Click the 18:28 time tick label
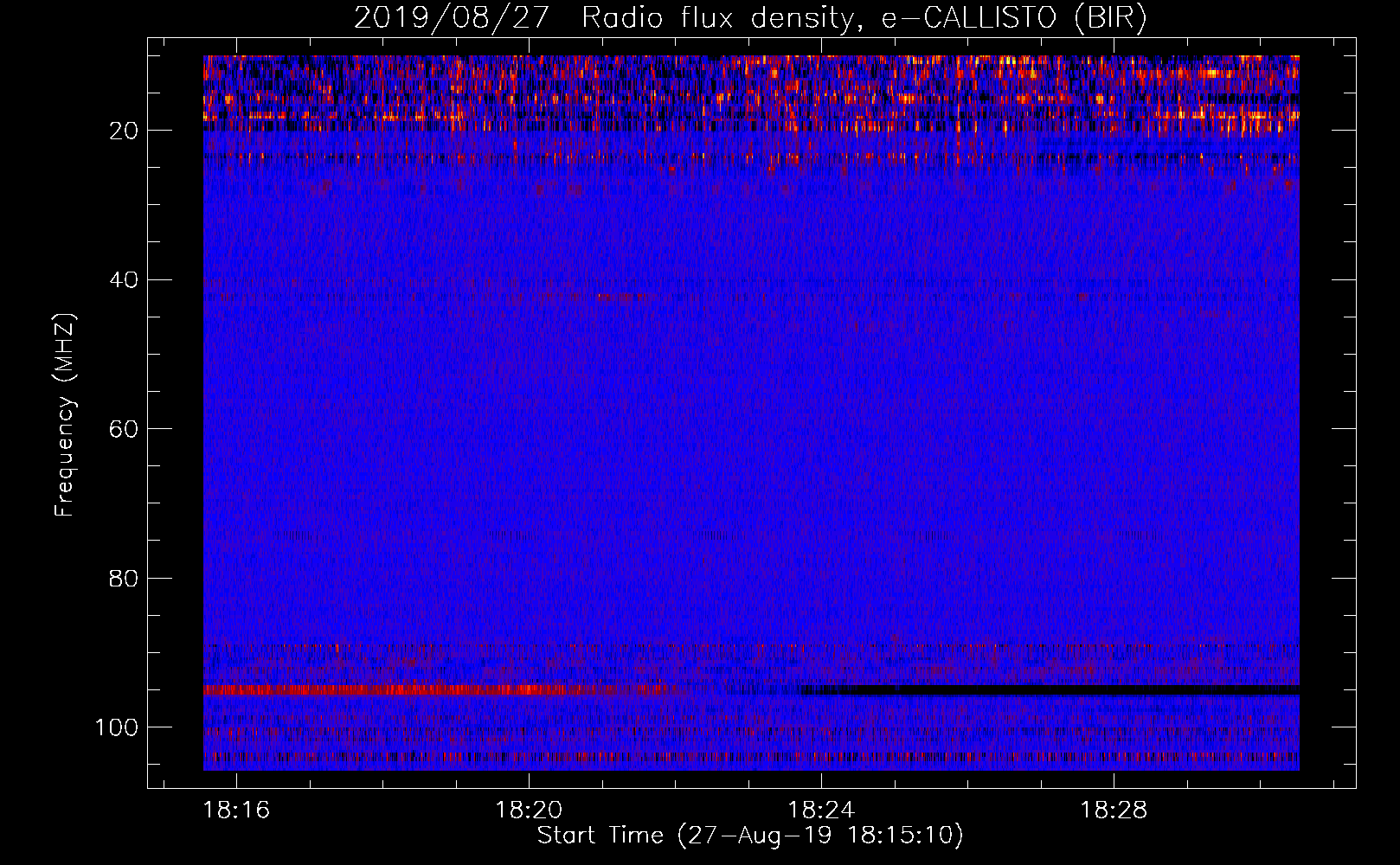Image resolution: width=1400 pixels, height=865 pixels. [1114, 811]
